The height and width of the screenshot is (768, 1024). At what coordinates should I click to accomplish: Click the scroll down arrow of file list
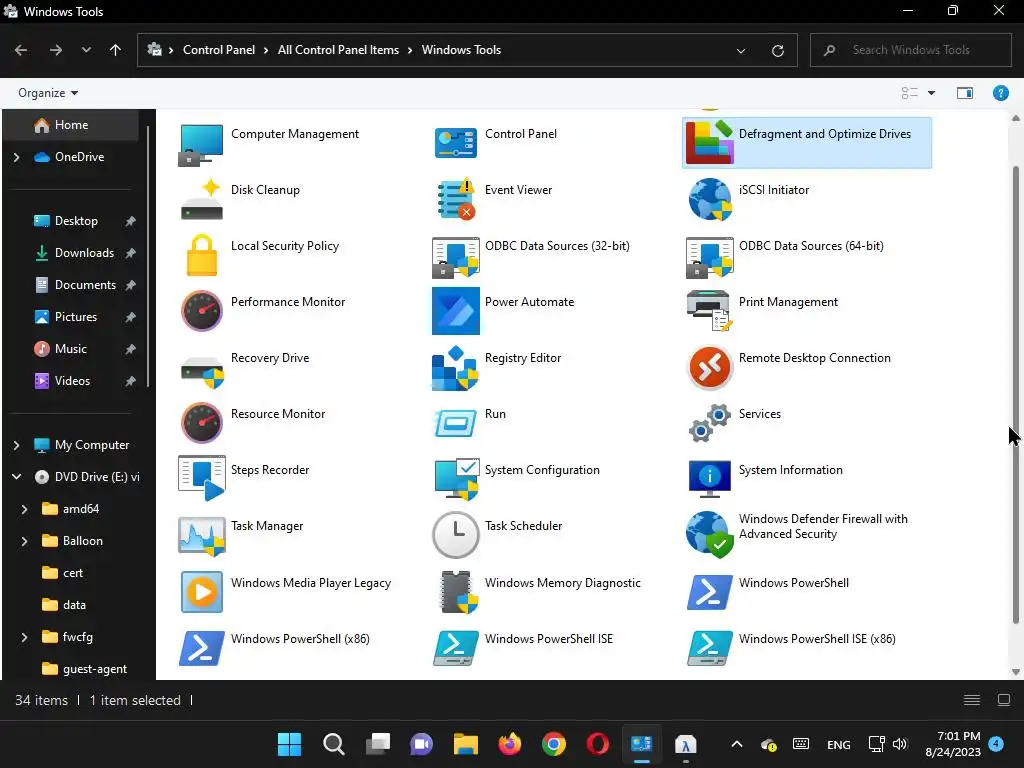[x=1016, y=671]
